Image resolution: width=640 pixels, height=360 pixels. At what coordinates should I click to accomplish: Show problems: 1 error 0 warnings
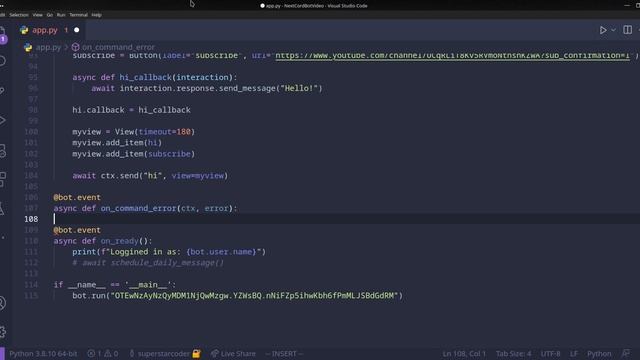click(x=103, y=354)
